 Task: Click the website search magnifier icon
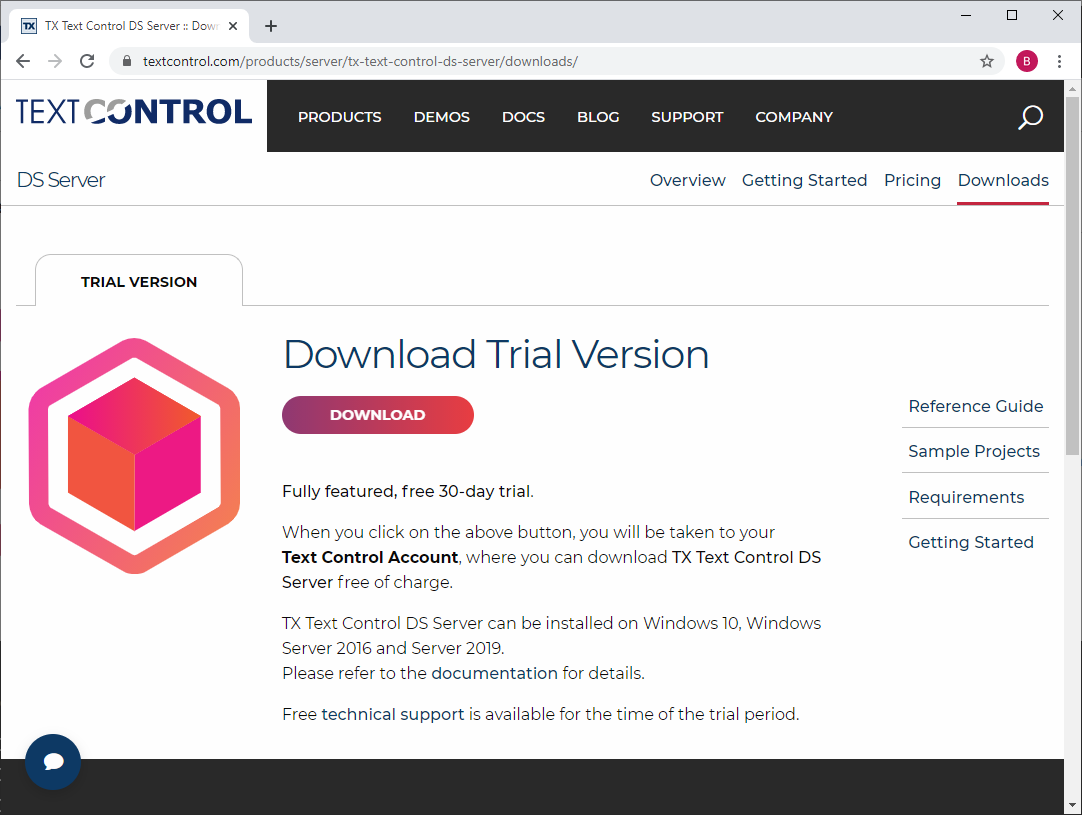coord(1030,117)
